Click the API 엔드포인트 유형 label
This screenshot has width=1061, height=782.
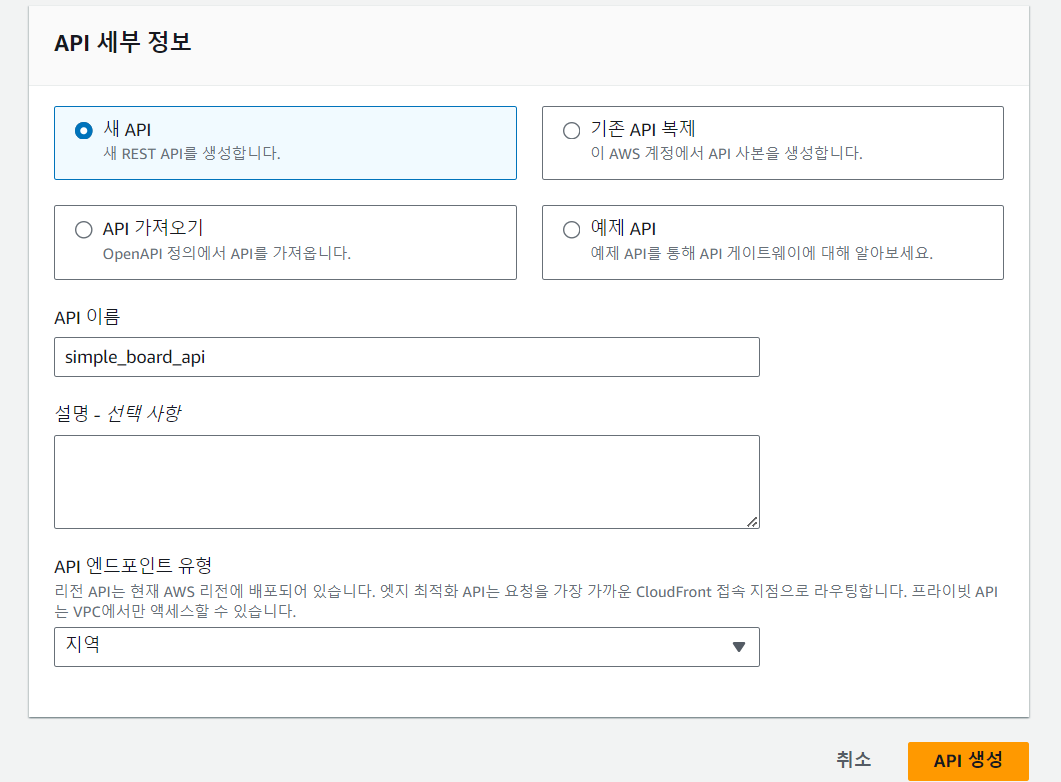click(133, 566)
